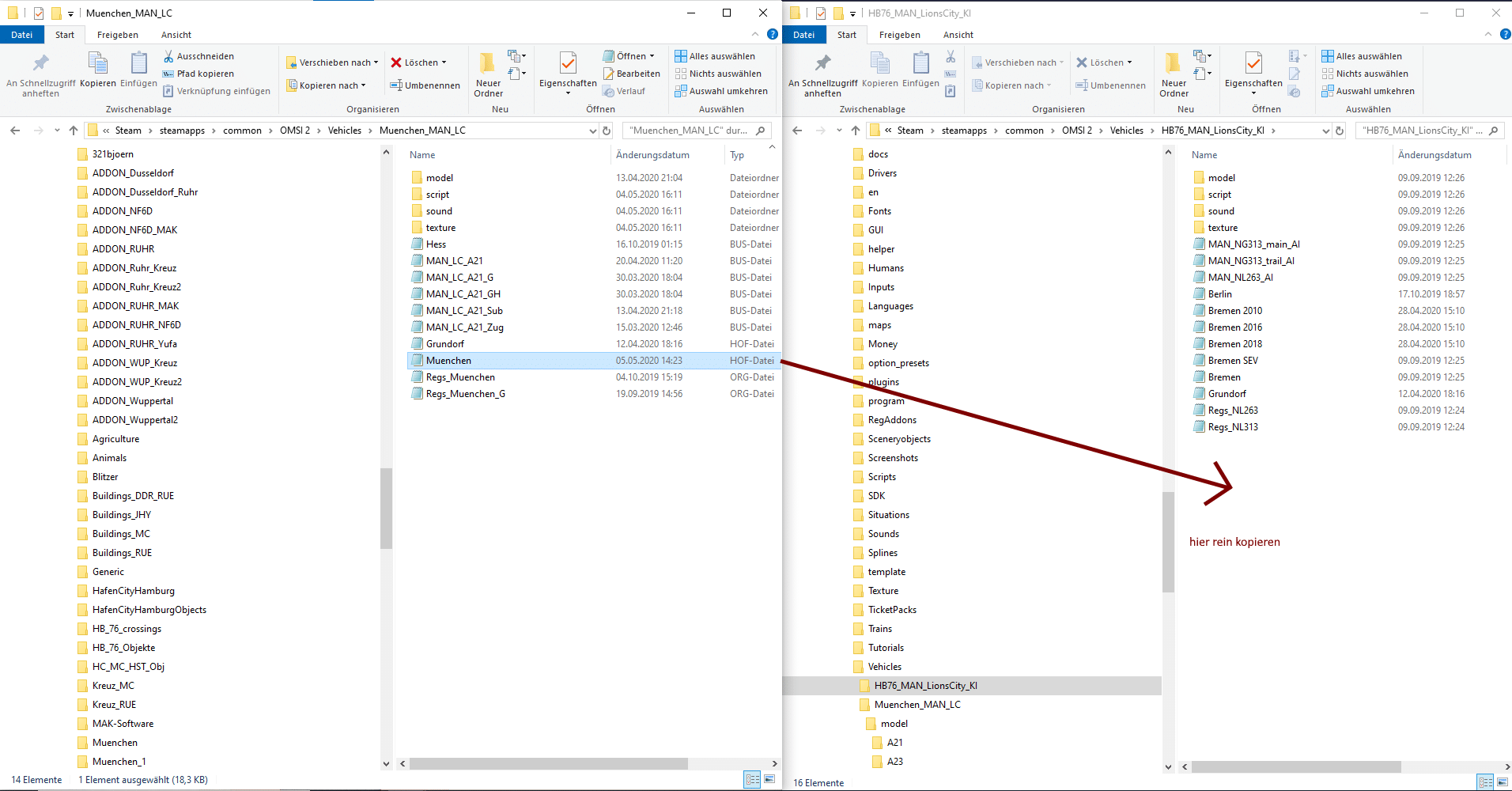
Task: Open Freigeben tab in Muenchen_MAN_LC window
Action: (x=118, y=35)
